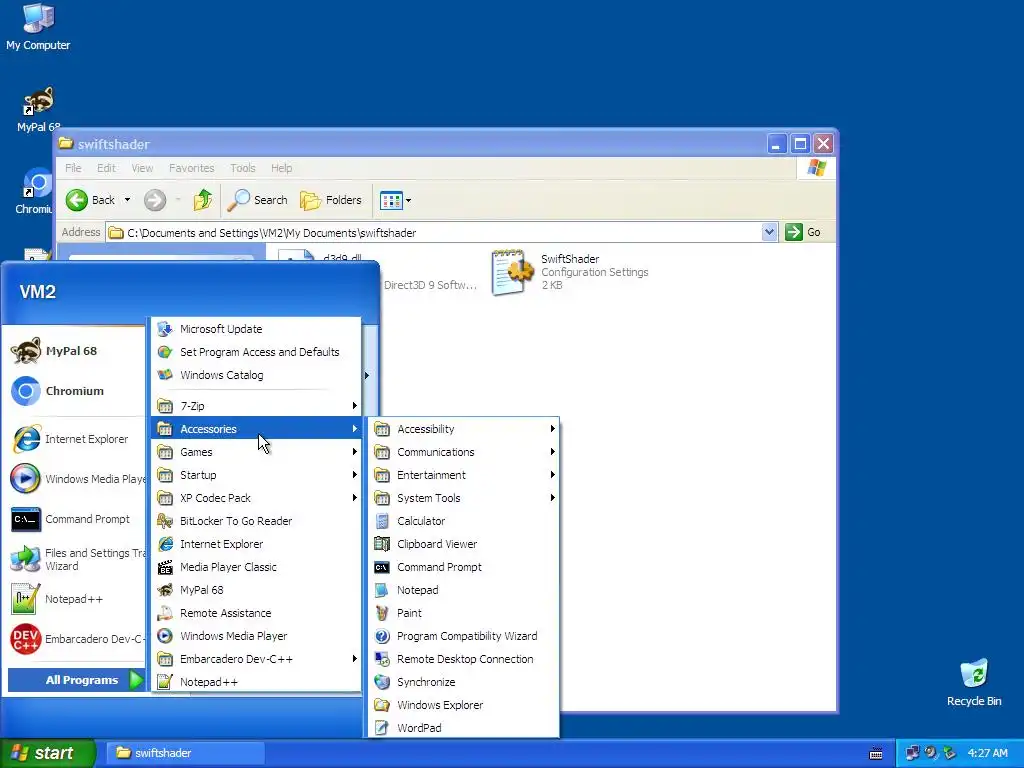Expand the System Tools submenu
1024x768 pixels.
coord(464,498)
